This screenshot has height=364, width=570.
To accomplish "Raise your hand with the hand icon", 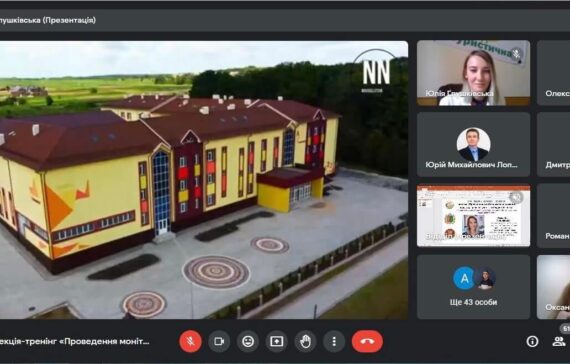I will click(305, 341).
